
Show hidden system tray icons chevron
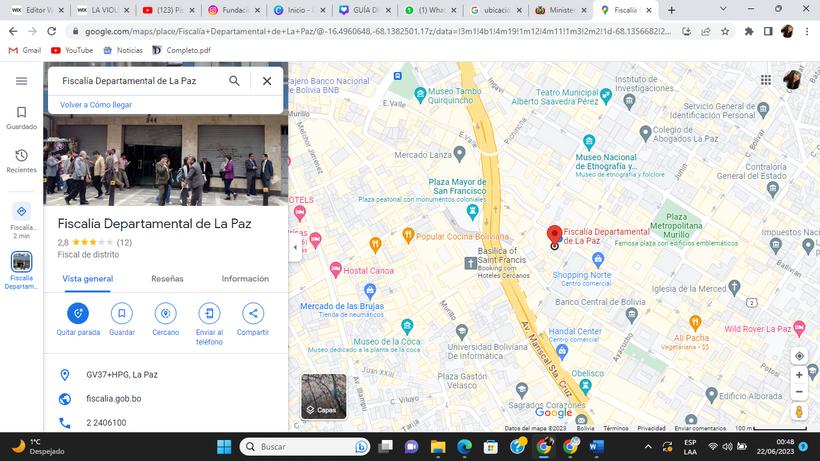tap(648, 446)
